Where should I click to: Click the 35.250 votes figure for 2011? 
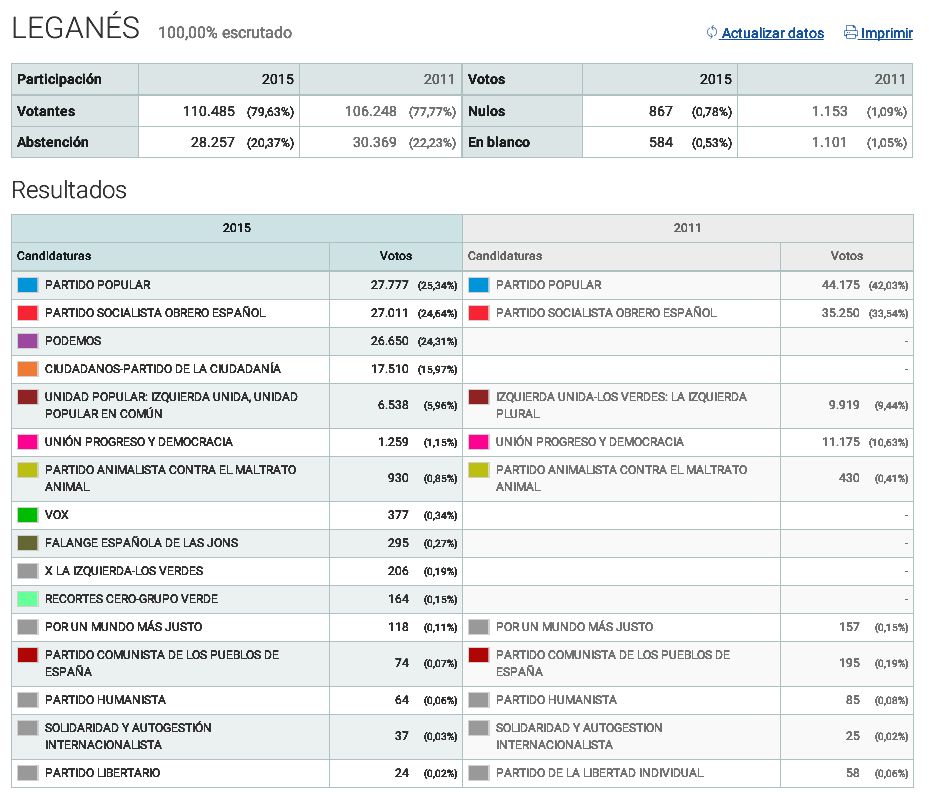(x=840, y=313)
